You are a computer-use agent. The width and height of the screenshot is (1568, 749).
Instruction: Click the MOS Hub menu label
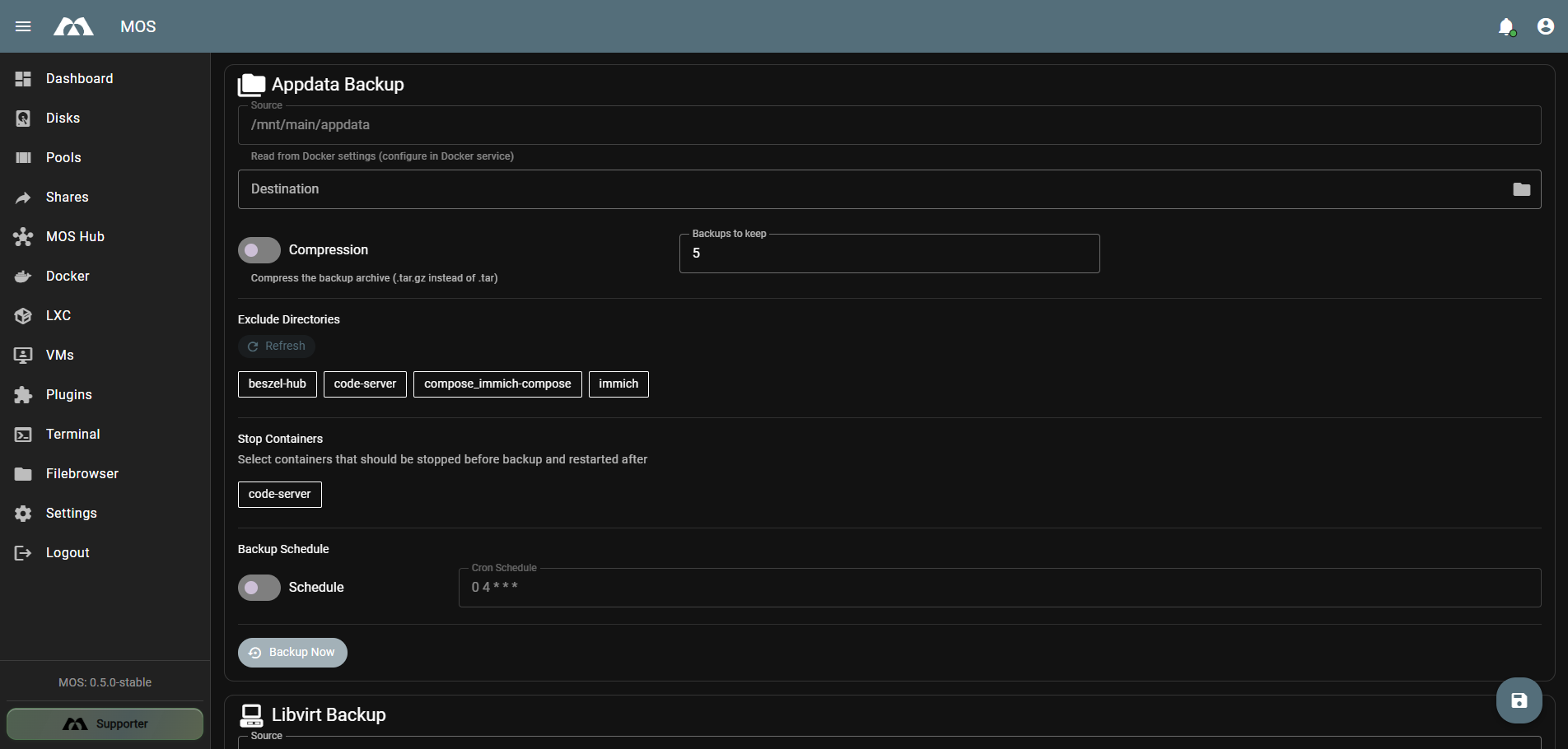pyautogui.click(x=76, y=237)
